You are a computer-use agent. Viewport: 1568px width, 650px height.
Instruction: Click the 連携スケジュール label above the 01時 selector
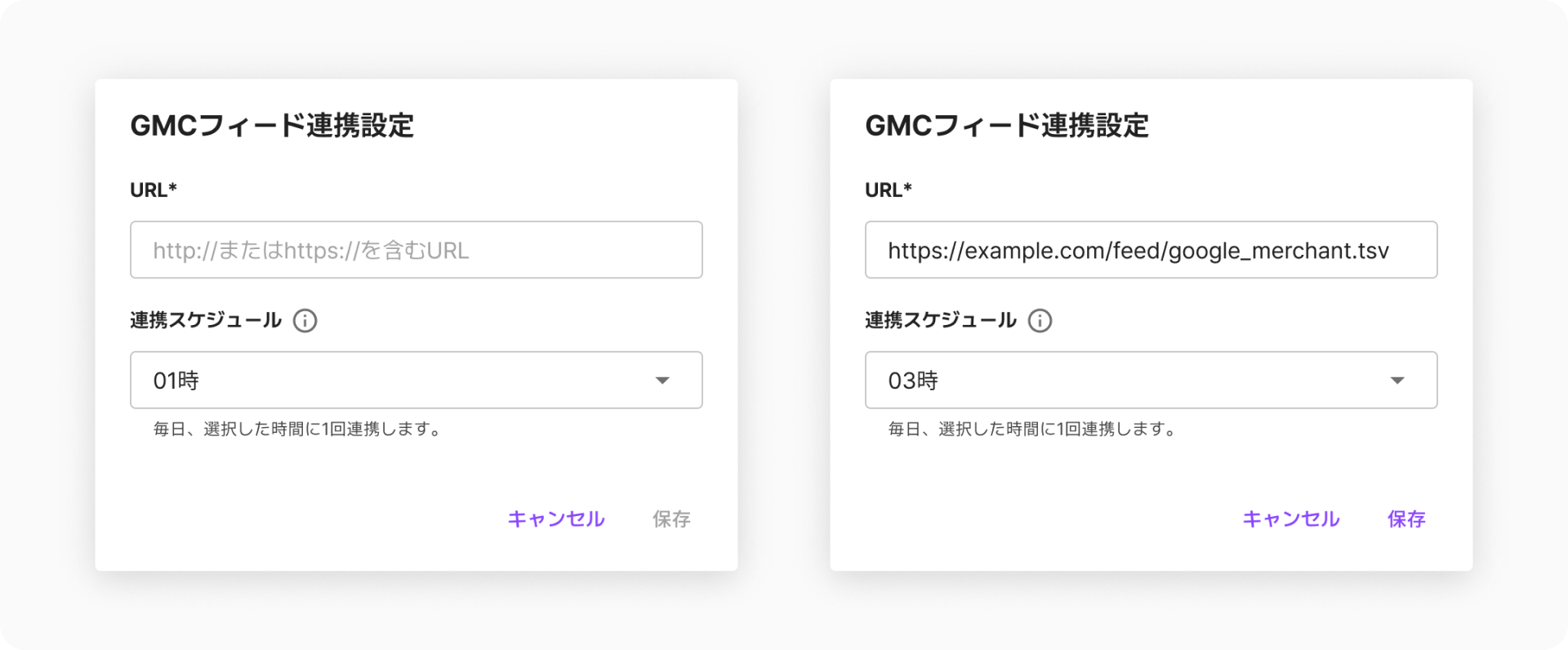(x=206, y=320)
